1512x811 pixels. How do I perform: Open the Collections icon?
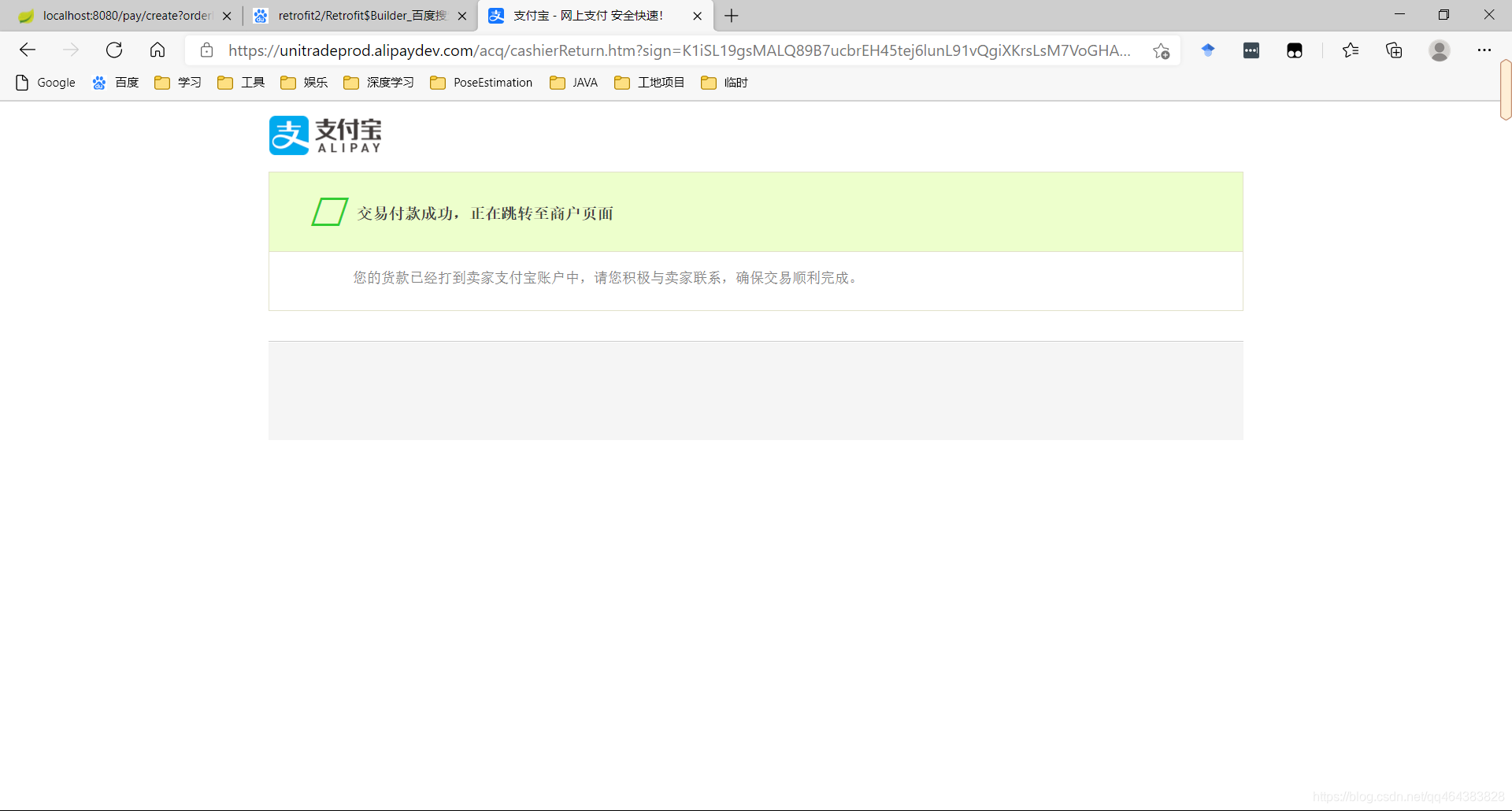(x=1395, y=50)
